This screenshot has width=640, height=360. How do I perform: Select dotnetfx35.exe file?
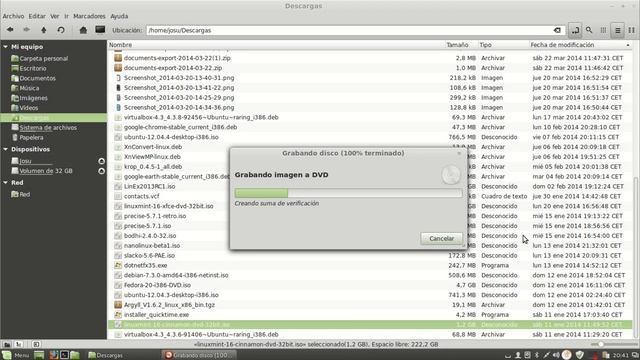145,265
